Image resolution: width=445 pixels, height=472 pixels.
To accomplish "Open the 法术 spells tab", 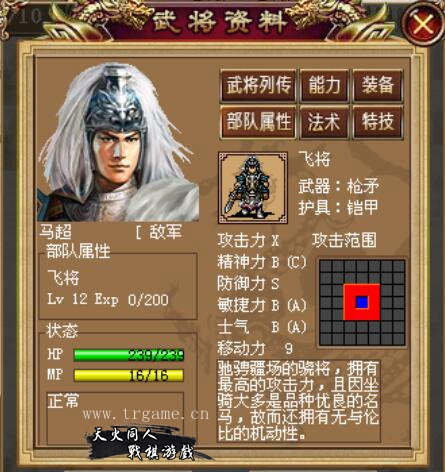I will pyautogui.click(x=324, y=122).
